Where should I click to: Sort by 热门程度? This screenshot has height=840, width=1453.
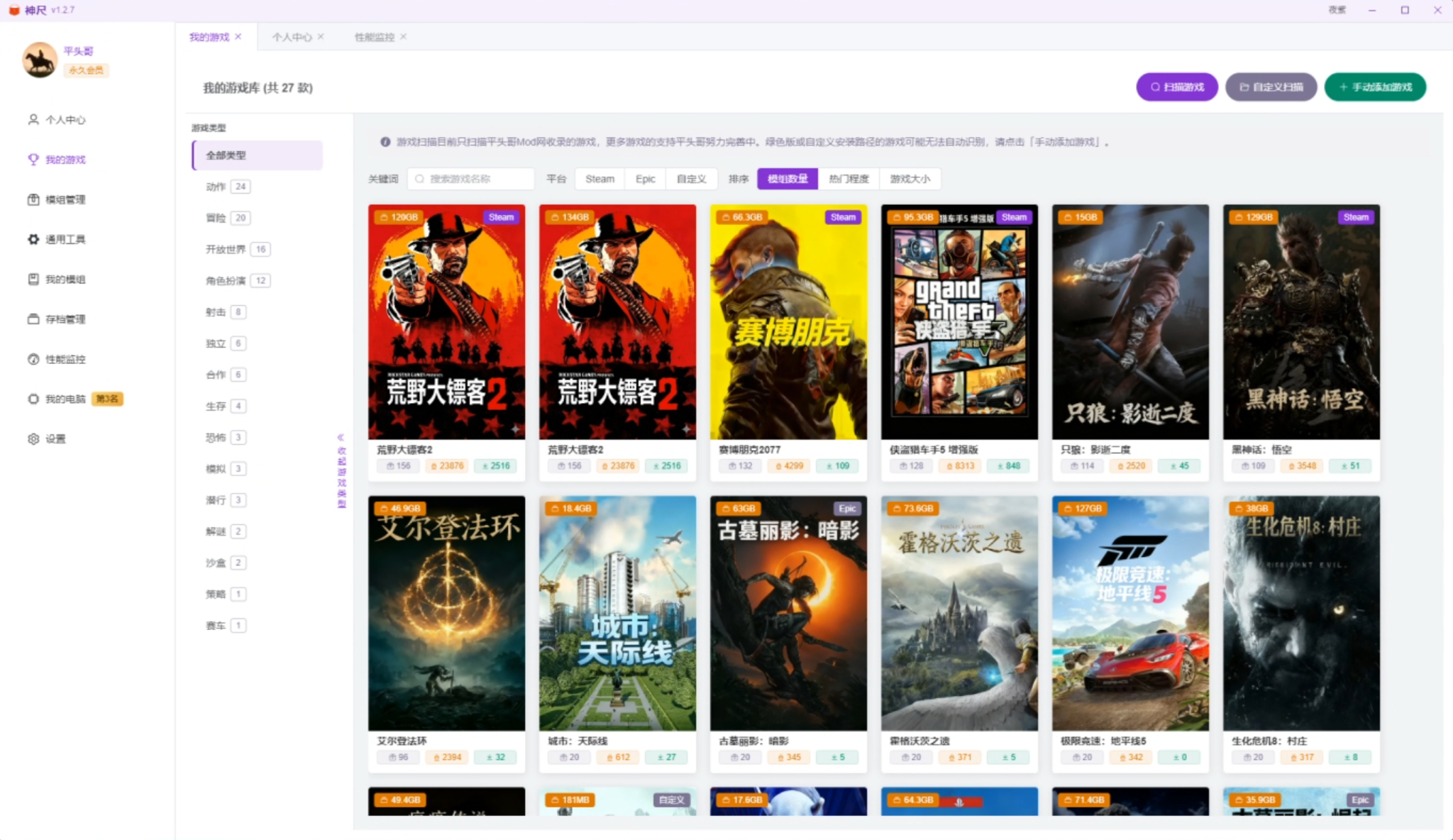tap(849, 179)
